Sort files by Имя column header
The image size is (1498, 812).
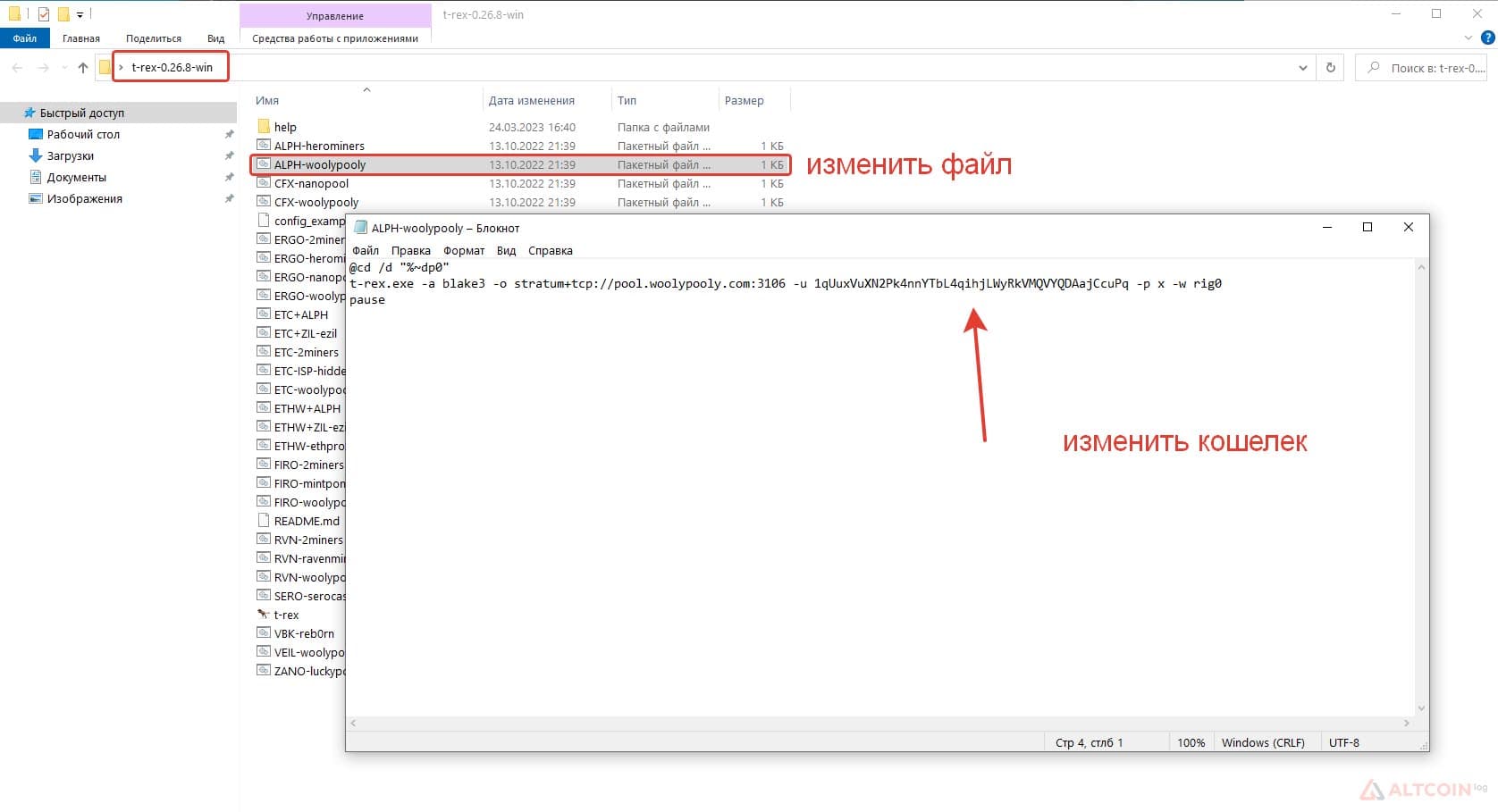click(267, 101)
